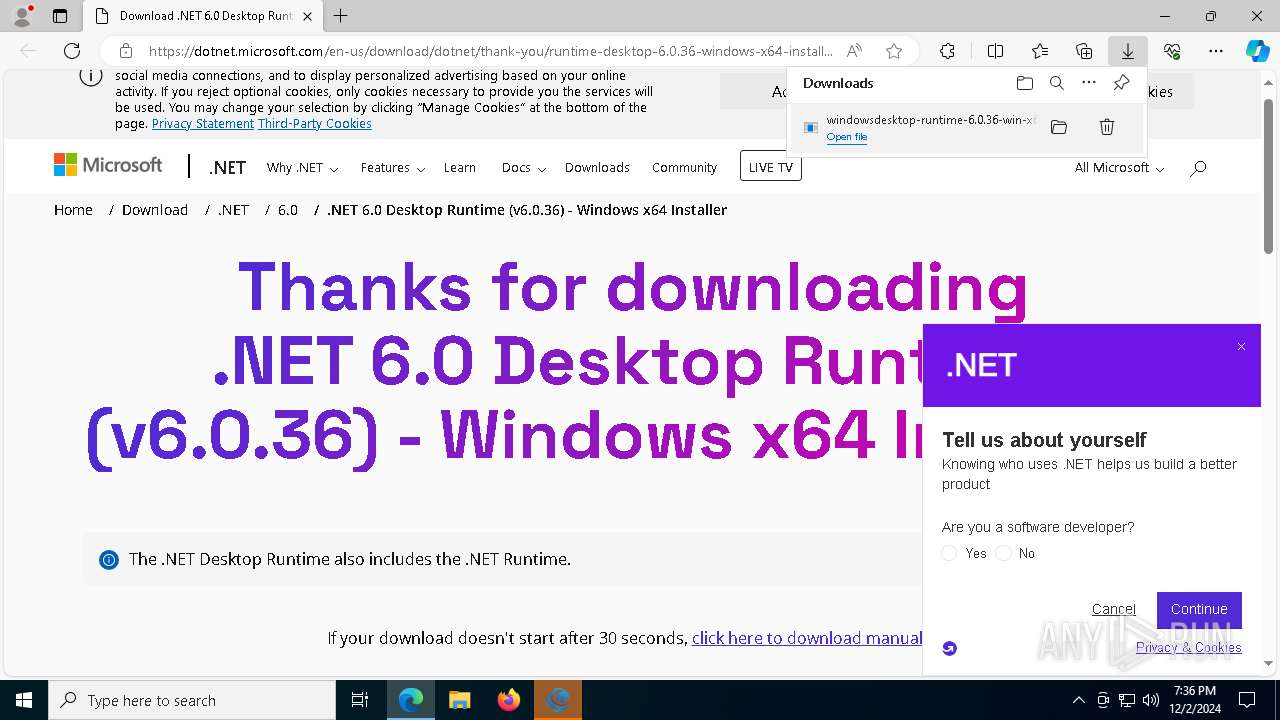Open the Collections icon

click(1084, 51)
